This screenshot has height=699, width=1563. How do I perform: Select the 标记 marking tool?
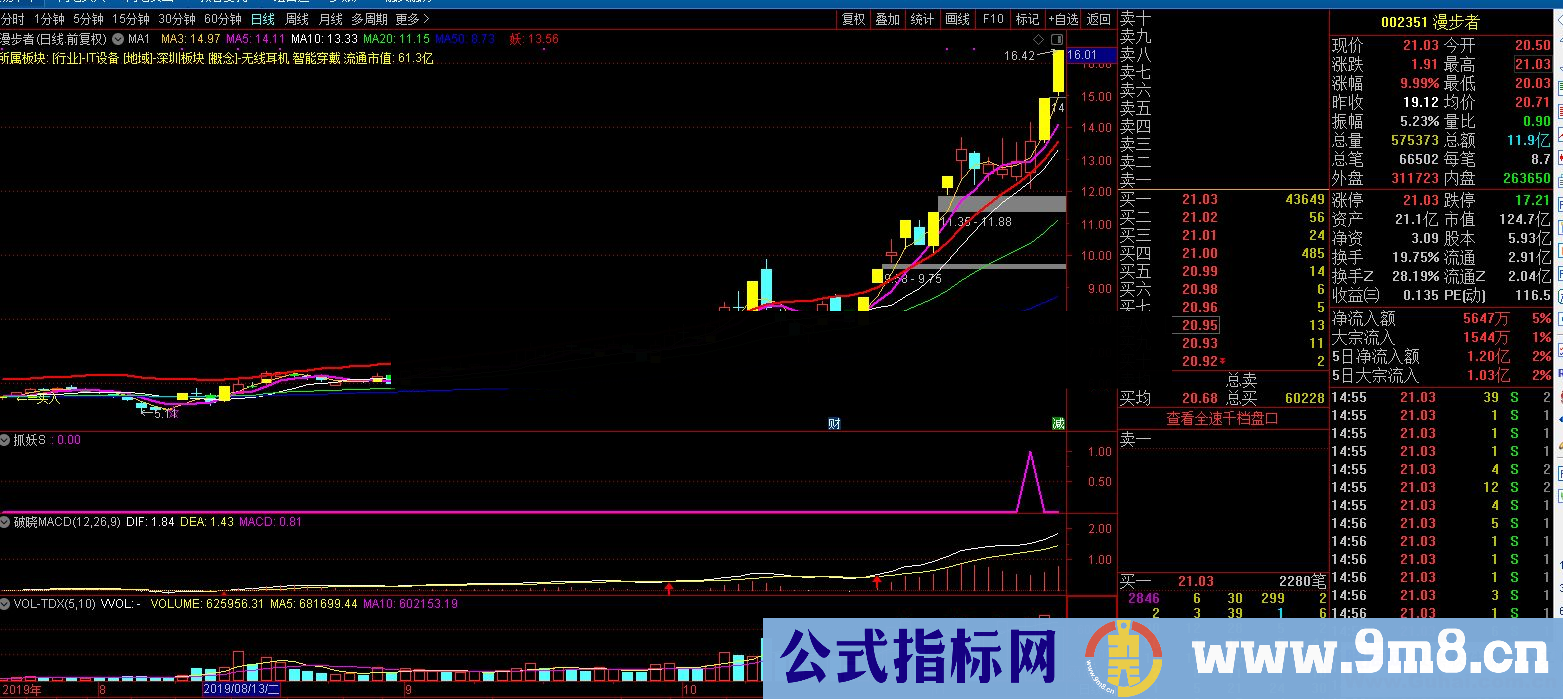pyautogui.click(x=1026, y=18)
